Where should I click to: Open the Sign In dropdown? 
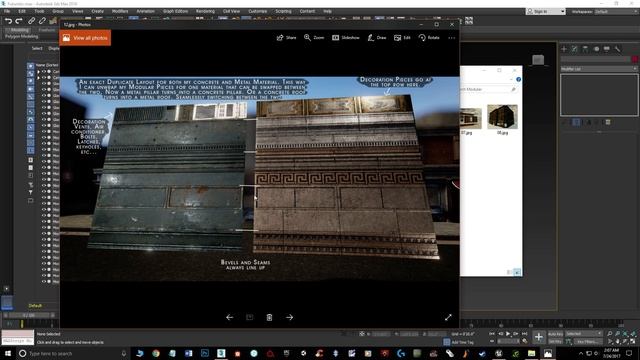(546, 11)
